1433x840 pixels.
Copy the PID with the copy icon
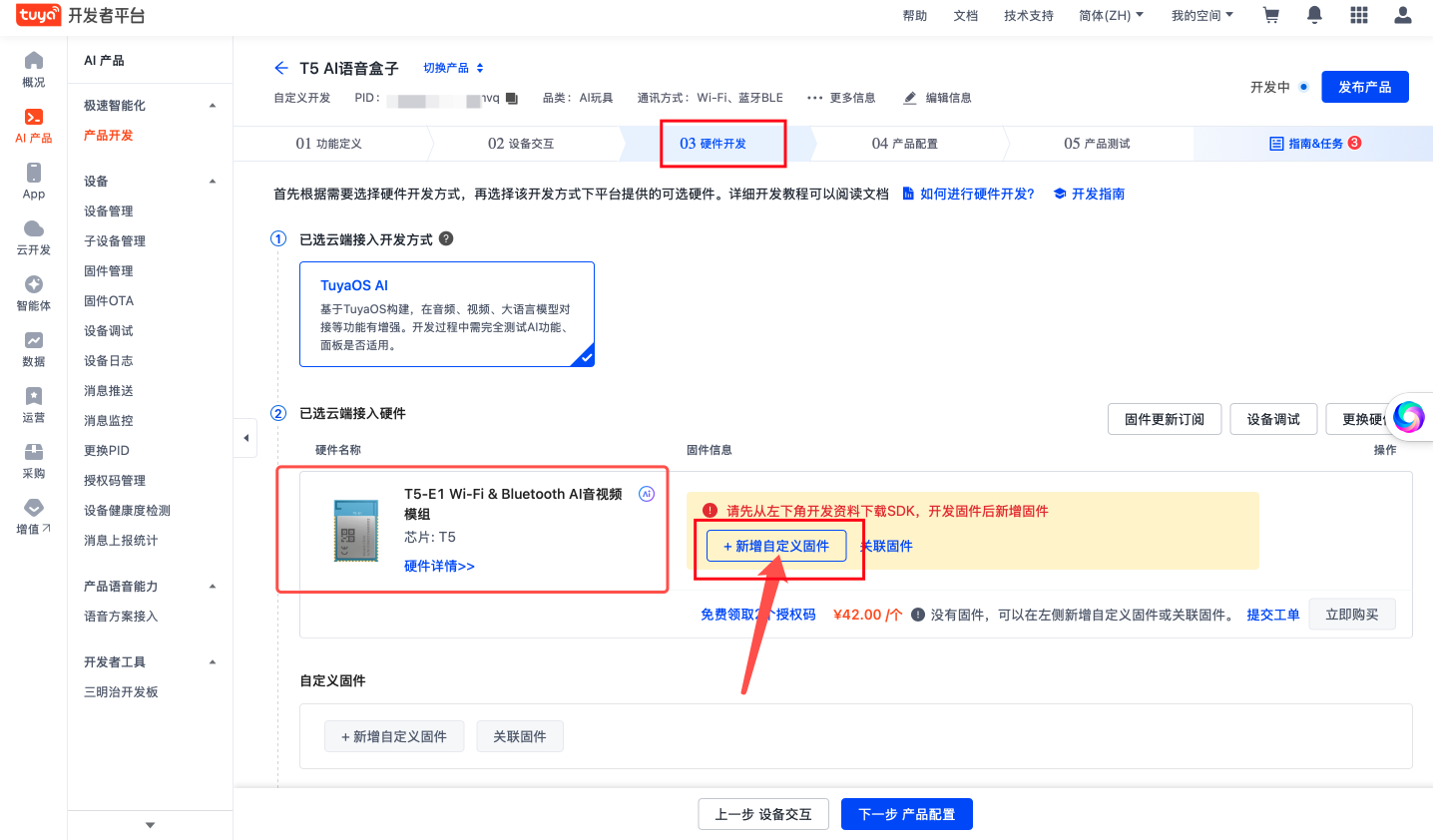[x=512, y=98]
